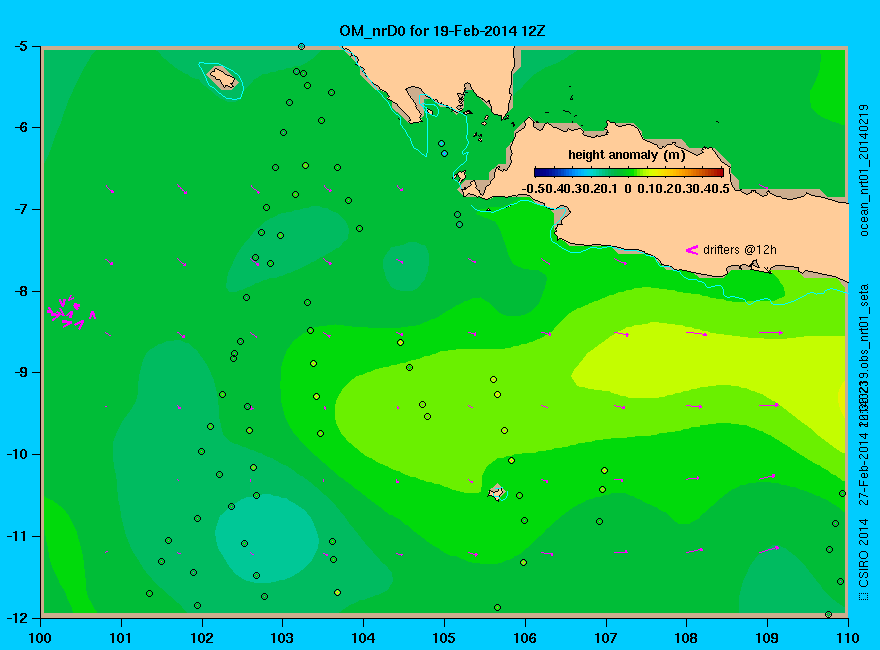880x650 pixels.
Task: Click the x-axis label 110
Action: pos(848,638)
